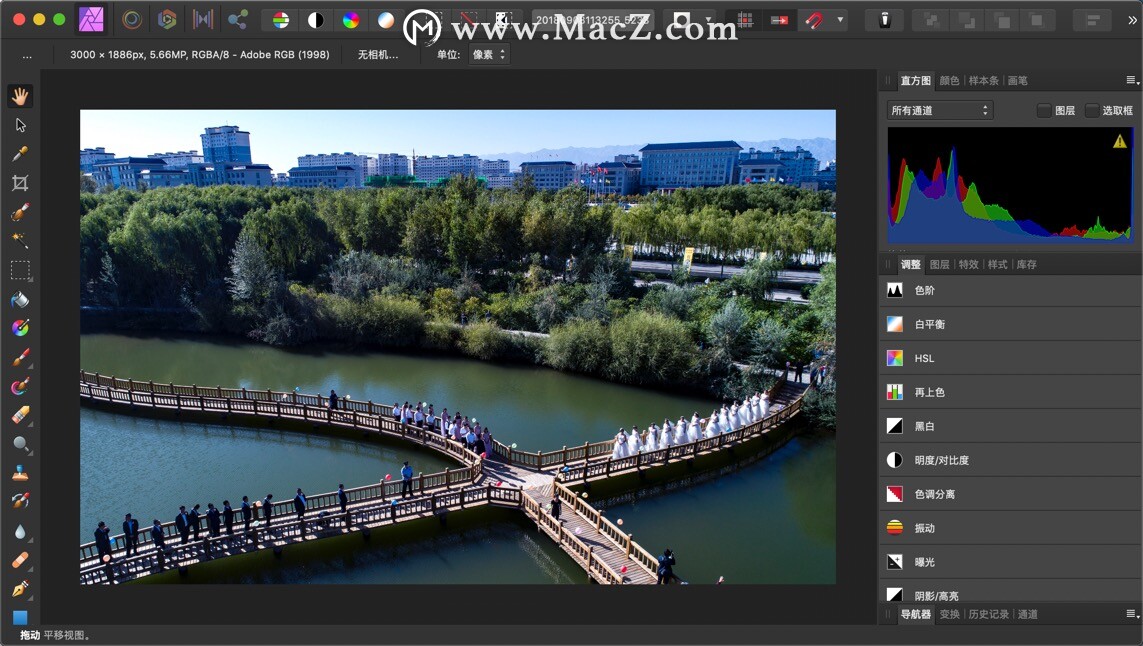The image size is (1143, 646).
Task: Click the histogram clipping warning icon
Action: pyautogui.click(x=1120, y=141)
